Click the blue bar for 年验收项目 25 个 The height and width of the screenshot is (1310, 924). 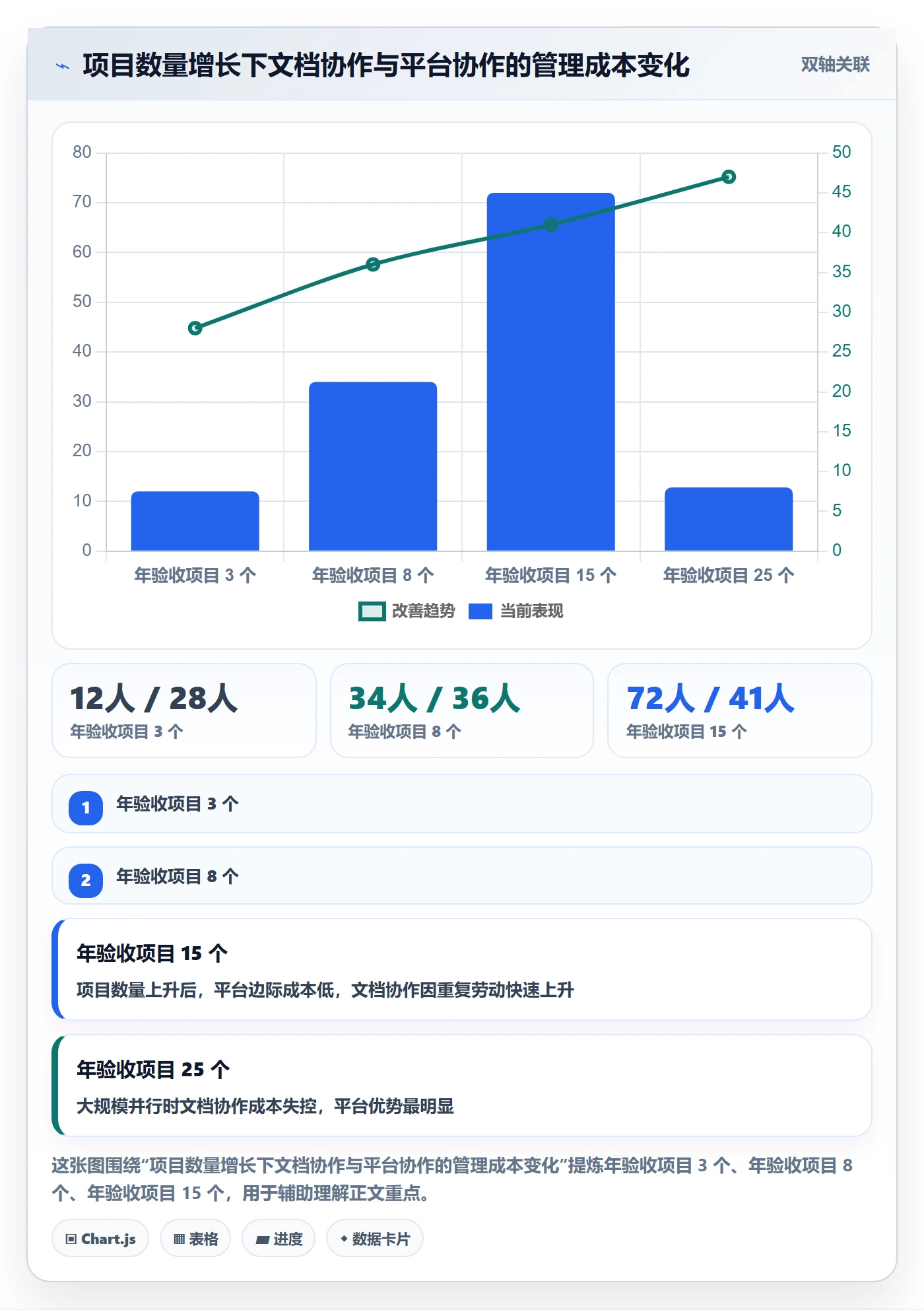pos(729,519)
